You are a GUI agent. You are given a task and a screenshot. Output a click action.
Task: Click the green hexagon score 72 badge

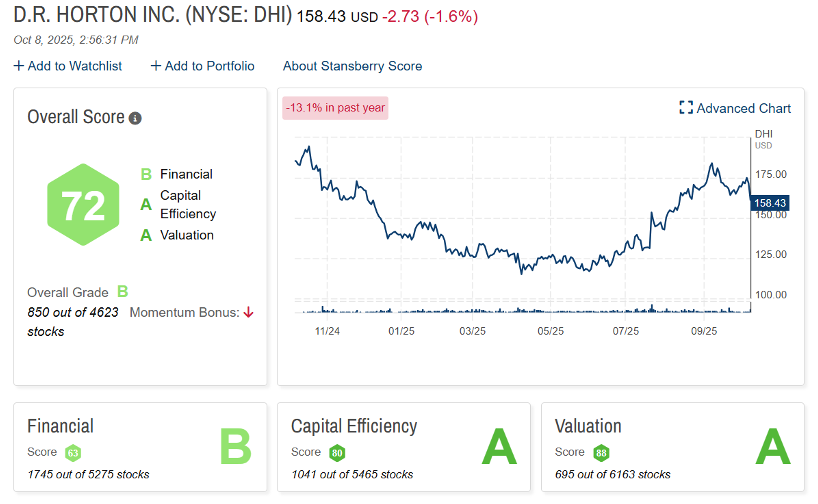point(83,206)
